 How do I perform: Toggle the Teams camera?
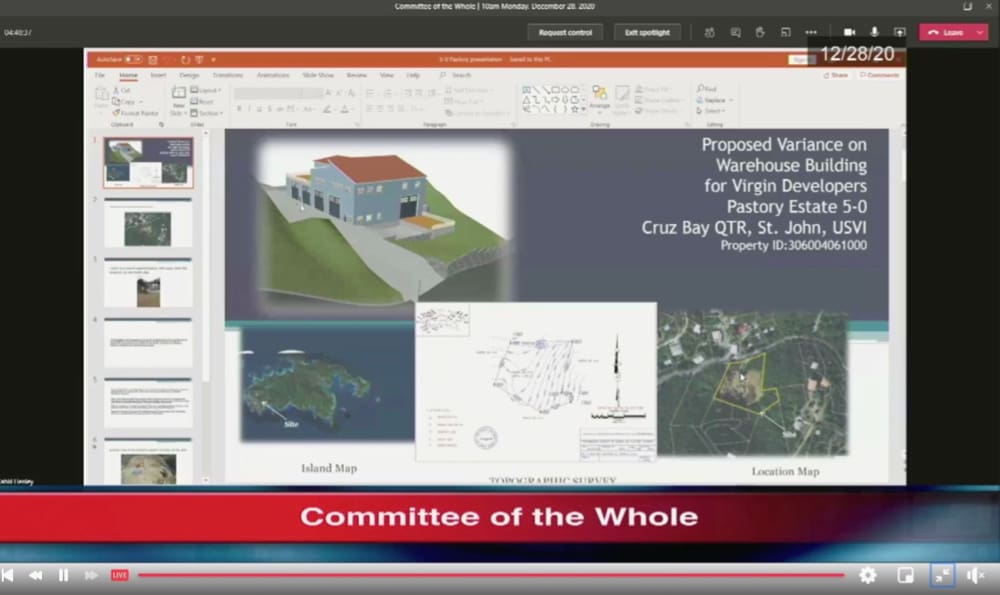(x=849, y=33)
